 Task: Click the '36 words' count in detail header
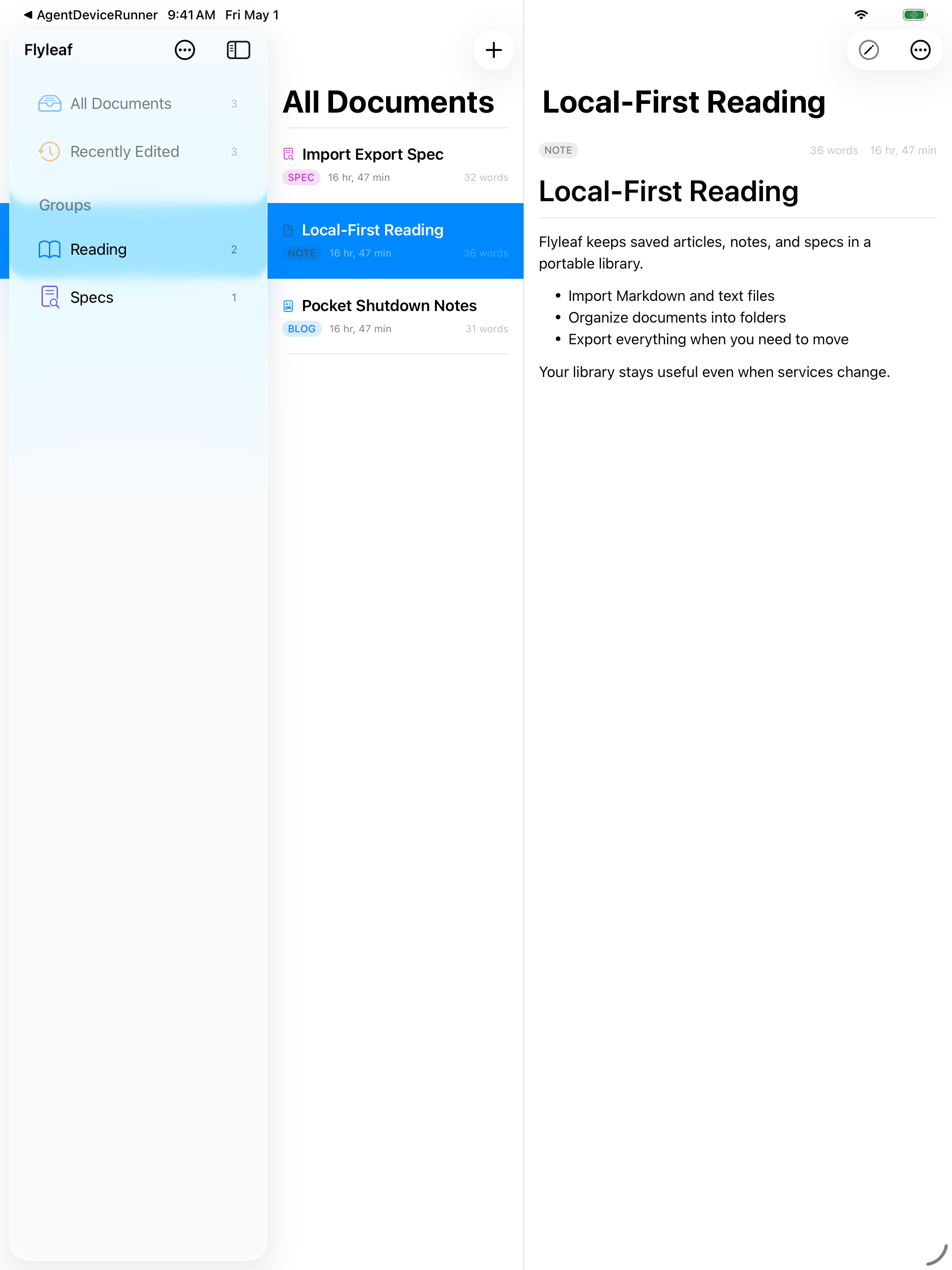point(834,150)
